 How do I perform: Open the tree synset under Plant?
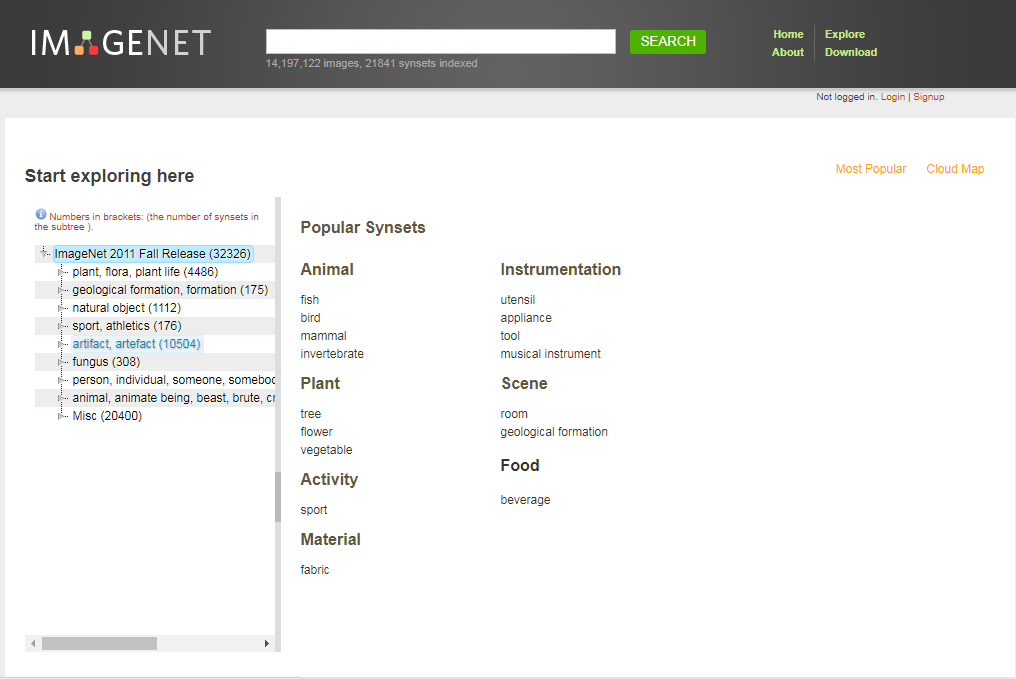(x=310, y=414)
